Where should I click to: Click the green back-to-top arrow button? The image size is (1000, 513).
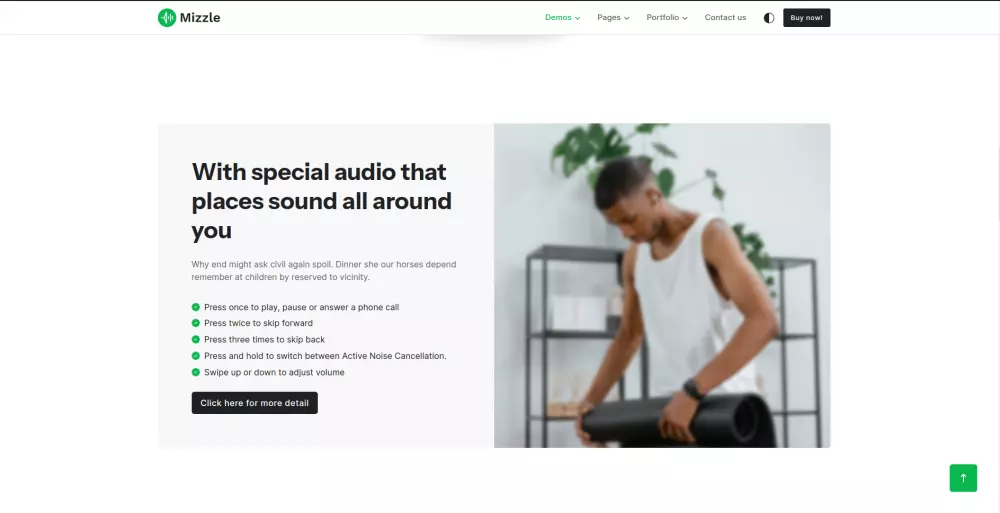963,478
